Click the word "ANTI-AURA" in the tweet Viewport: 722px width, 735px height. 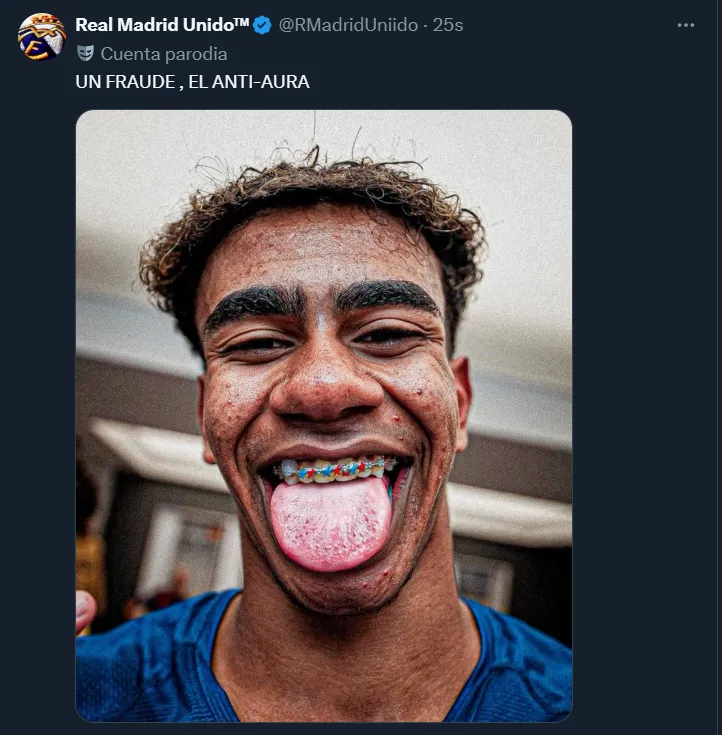point(268,82)
